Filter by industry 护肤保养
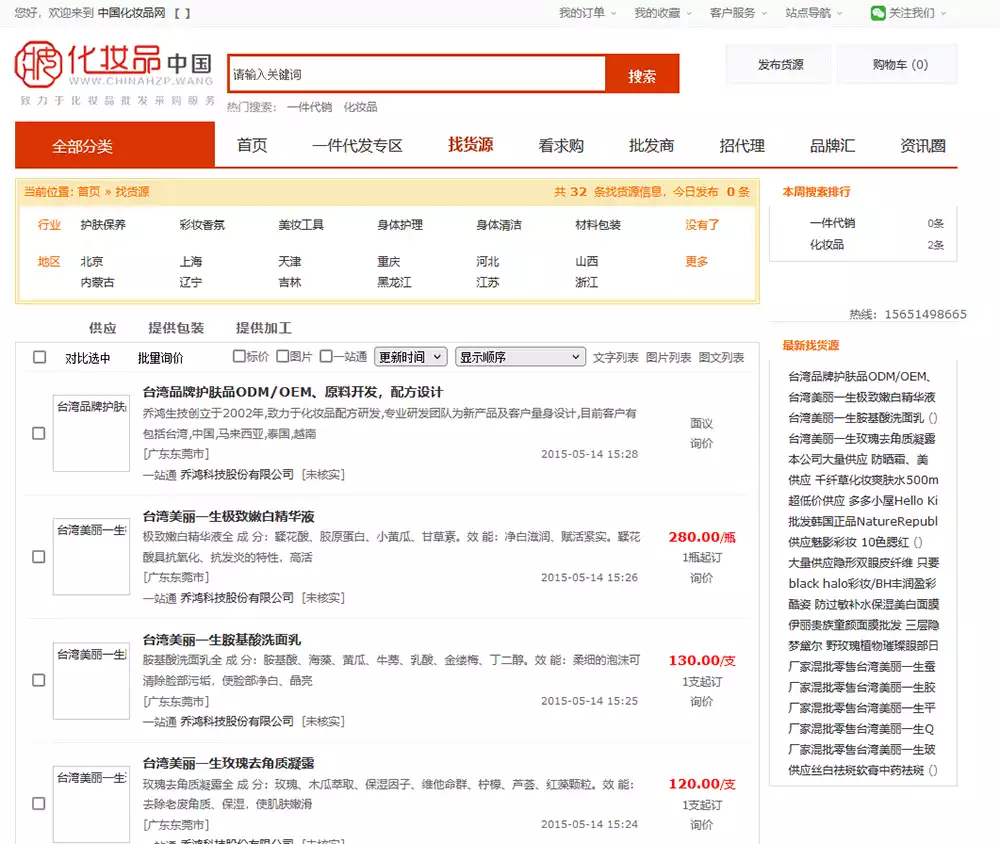This screenshot has width=1000, height=844. tap(103, 225)
